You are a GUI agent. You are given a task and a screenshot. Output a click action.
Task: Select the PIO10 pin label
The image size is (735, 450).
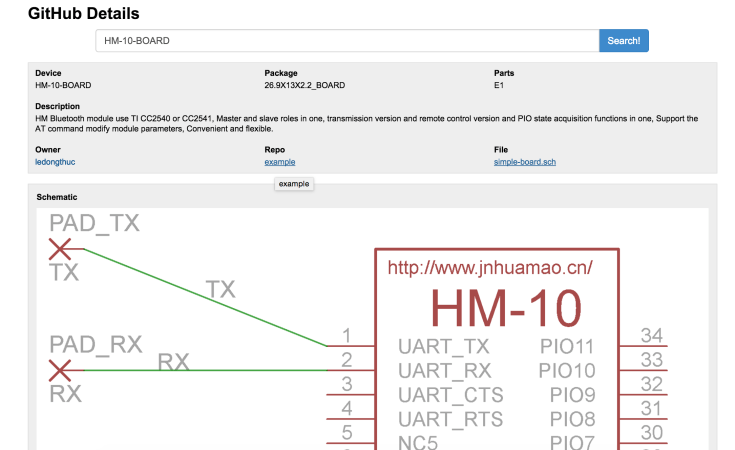click(x=567, y=371)
